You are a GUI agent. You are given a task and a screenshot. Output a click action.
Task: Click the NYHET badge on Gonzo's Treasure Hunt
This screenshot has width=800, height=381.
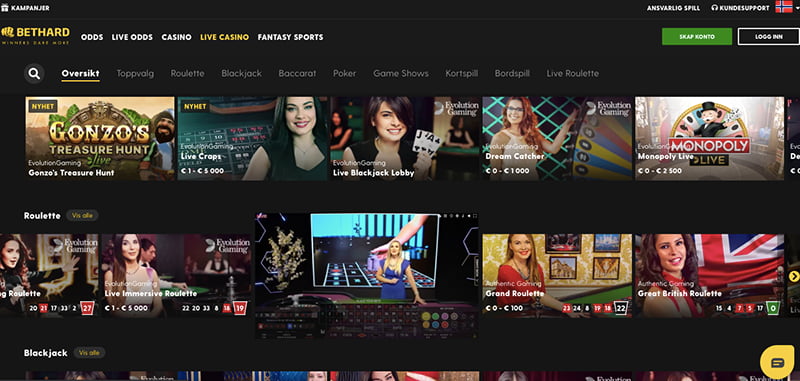43,106
